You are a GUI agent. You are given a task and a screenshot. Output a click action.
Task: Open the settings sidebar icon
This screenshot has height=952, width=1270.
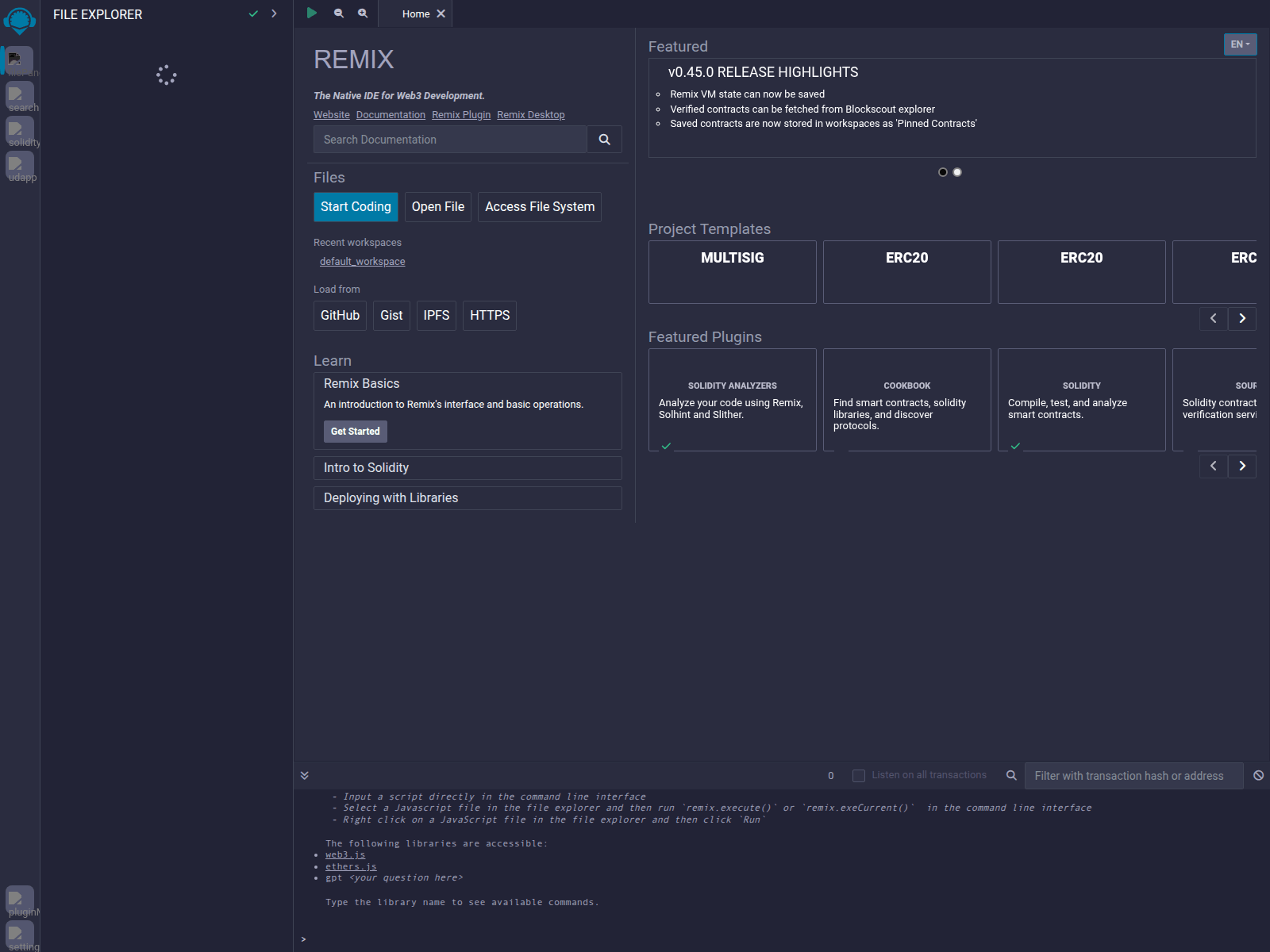pos(20,935)
